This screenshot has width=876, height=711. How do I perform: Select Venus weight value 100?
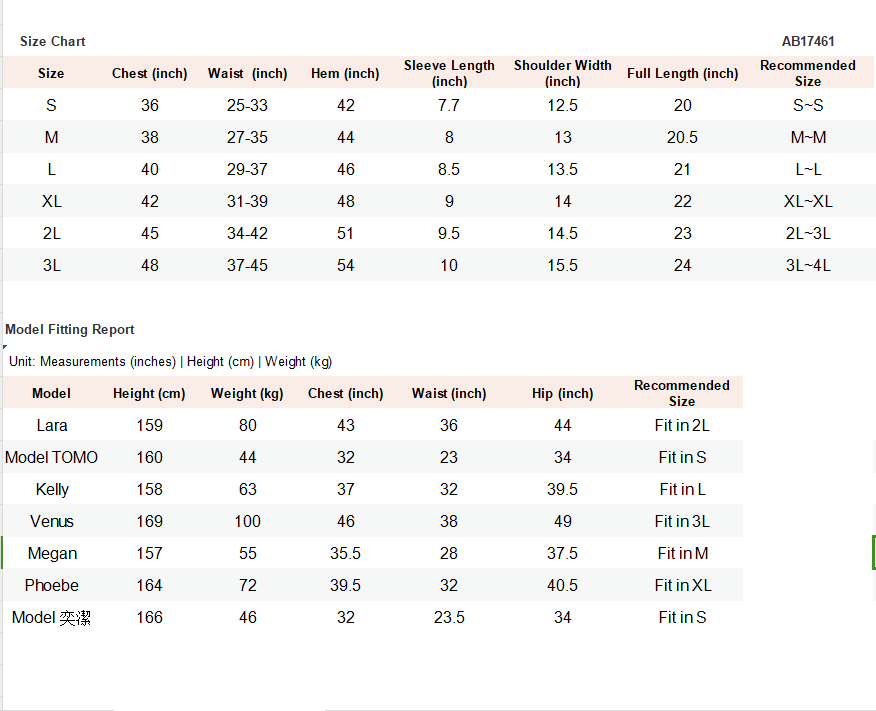(x=247, y=521)
